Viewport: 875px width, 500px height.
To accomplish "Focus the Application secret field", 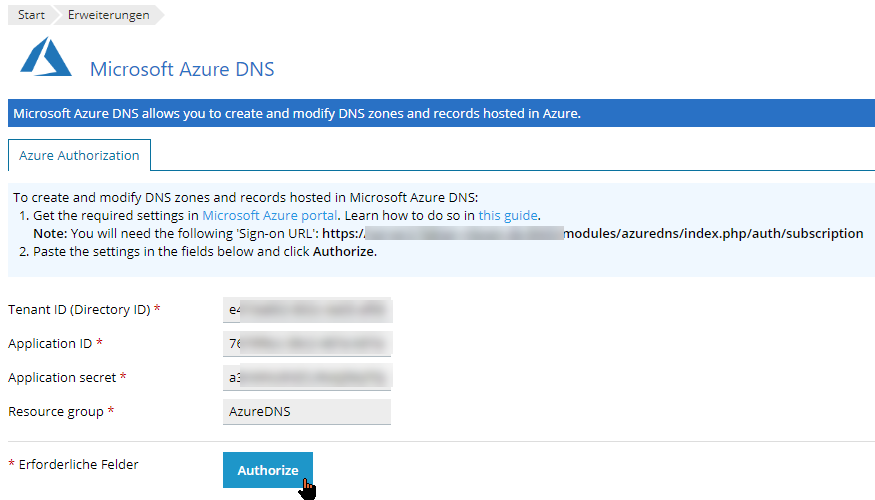I will tap(307, 378).
